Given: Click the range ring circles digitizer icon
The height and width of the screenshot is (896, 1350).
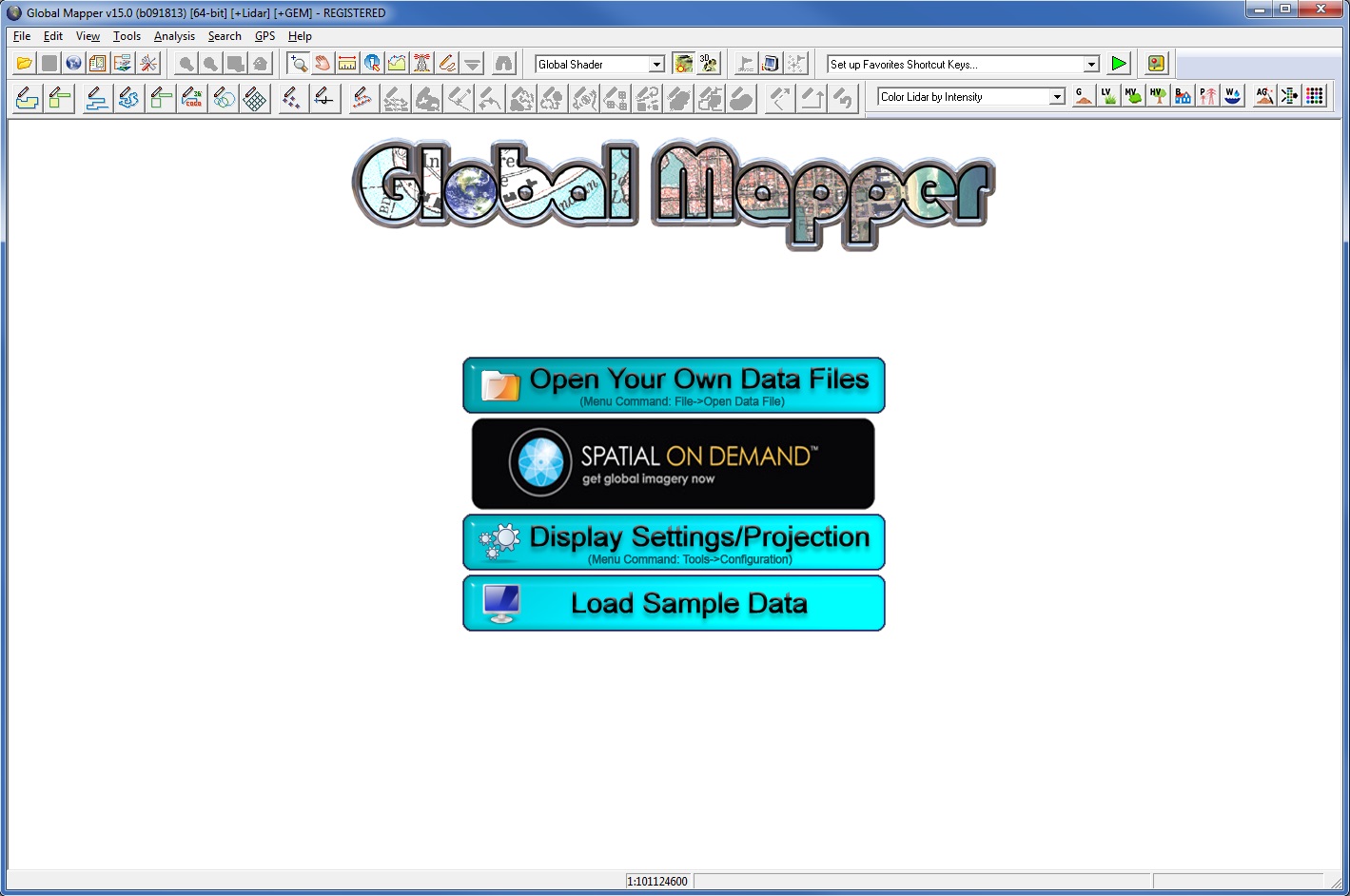Looking at the screenshot, I should [x=225, y=97].
